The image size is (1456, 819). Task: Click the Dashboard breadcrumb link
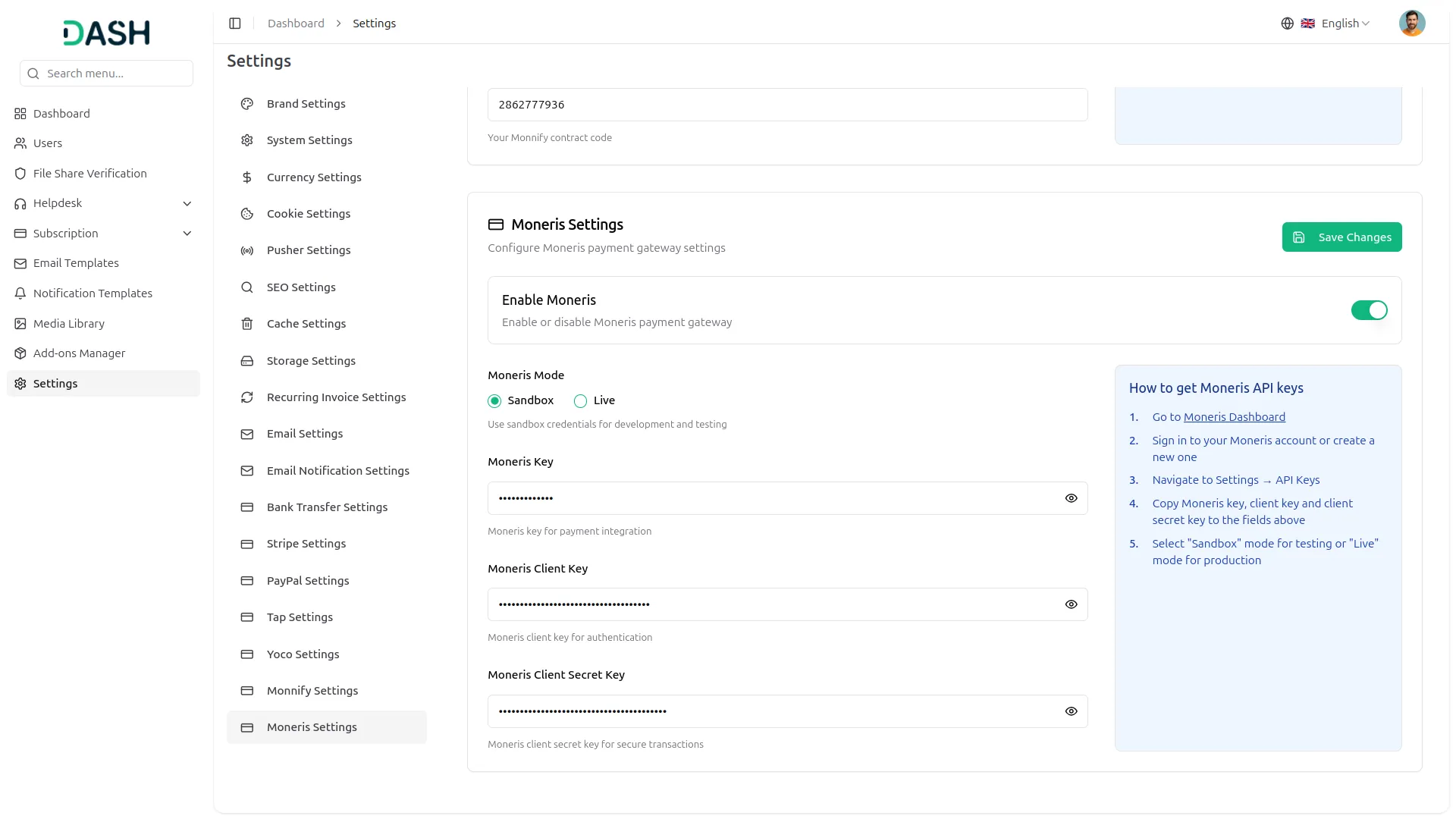click(296, 24)
